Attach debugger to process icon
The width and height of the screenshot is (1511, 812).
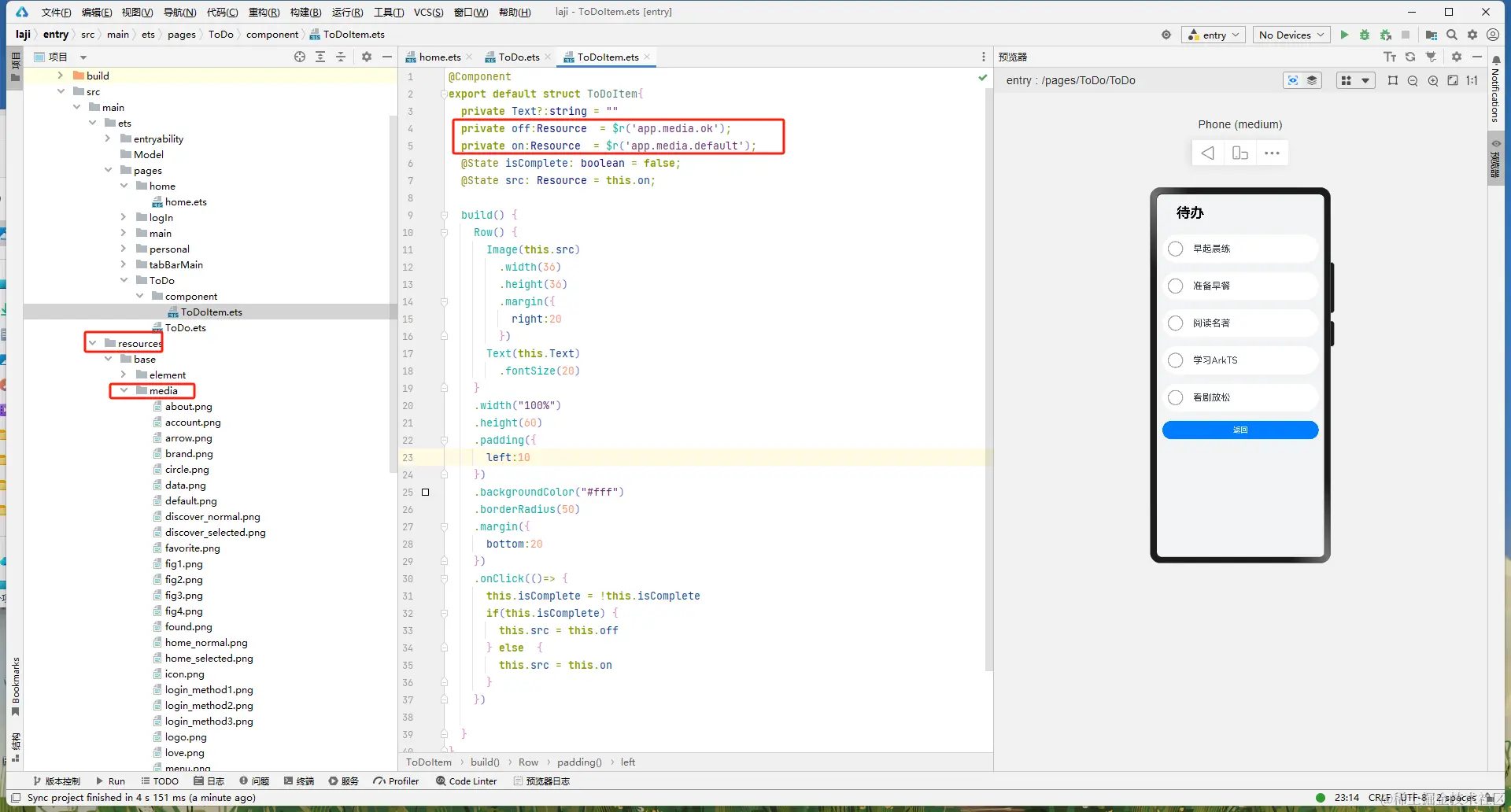tap(1385, 35)
